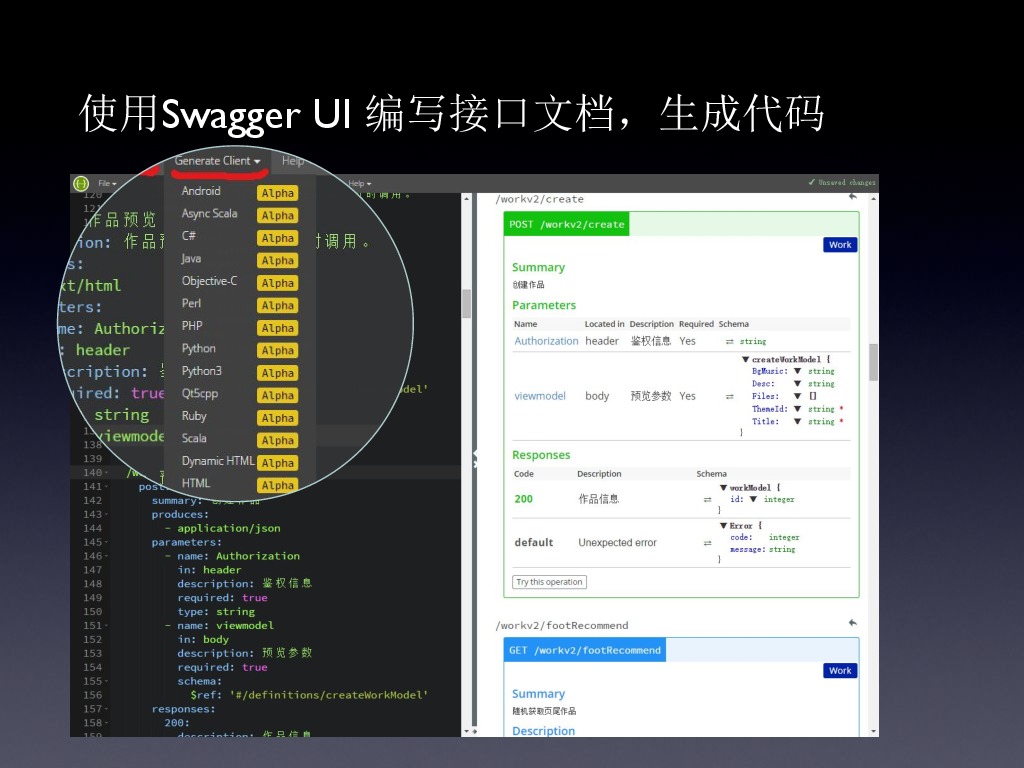
Task: Click Try this operation button
Action: pos(549,582)
